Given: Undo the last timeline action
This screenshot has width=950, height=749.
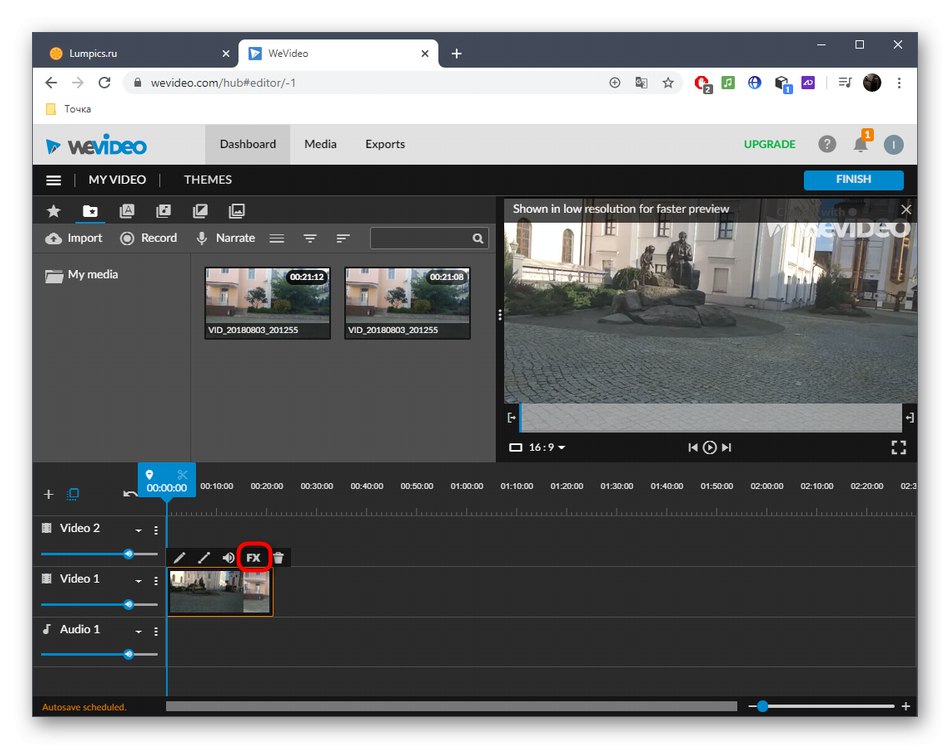Looking at the screenshot, I should pyautogui.click(x=129, y=494).
